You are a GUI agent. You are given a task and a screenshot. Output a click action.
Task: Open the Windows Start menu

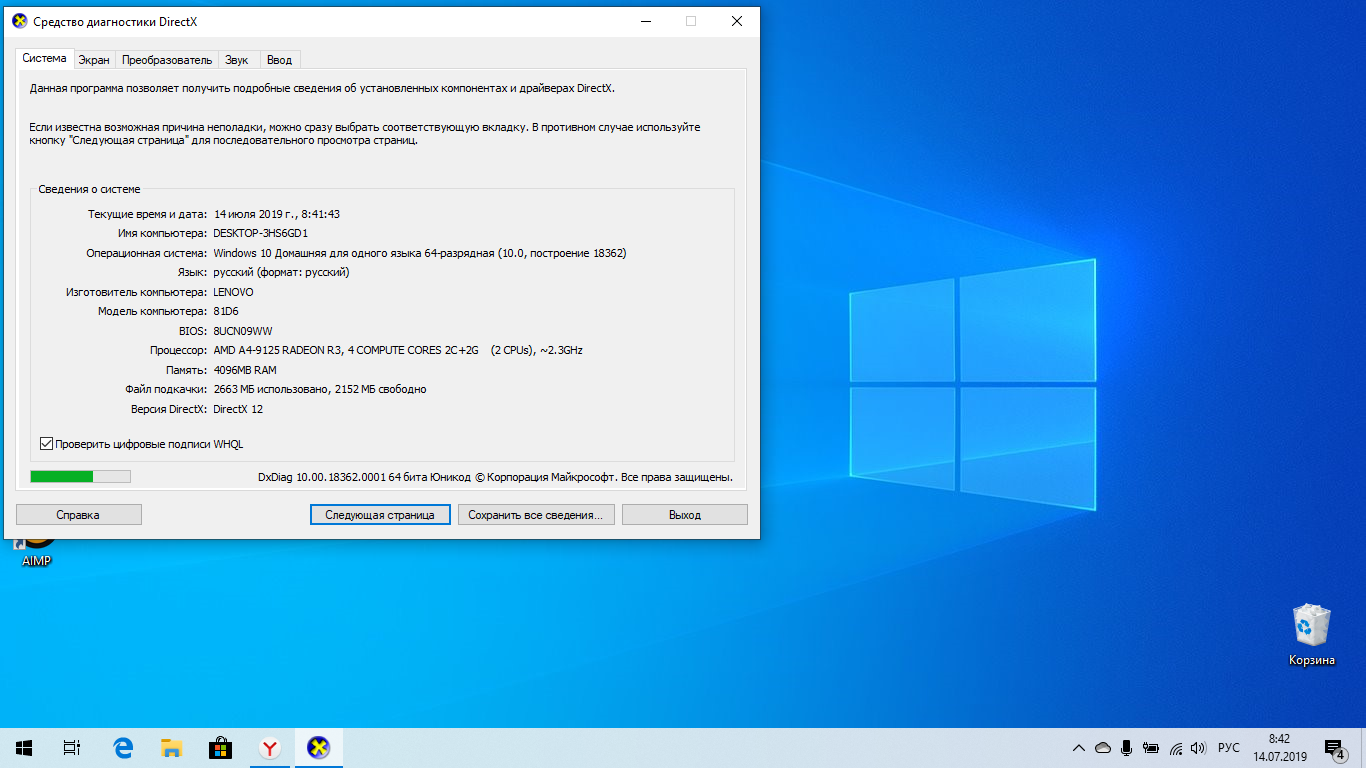[x=24, y=747]
